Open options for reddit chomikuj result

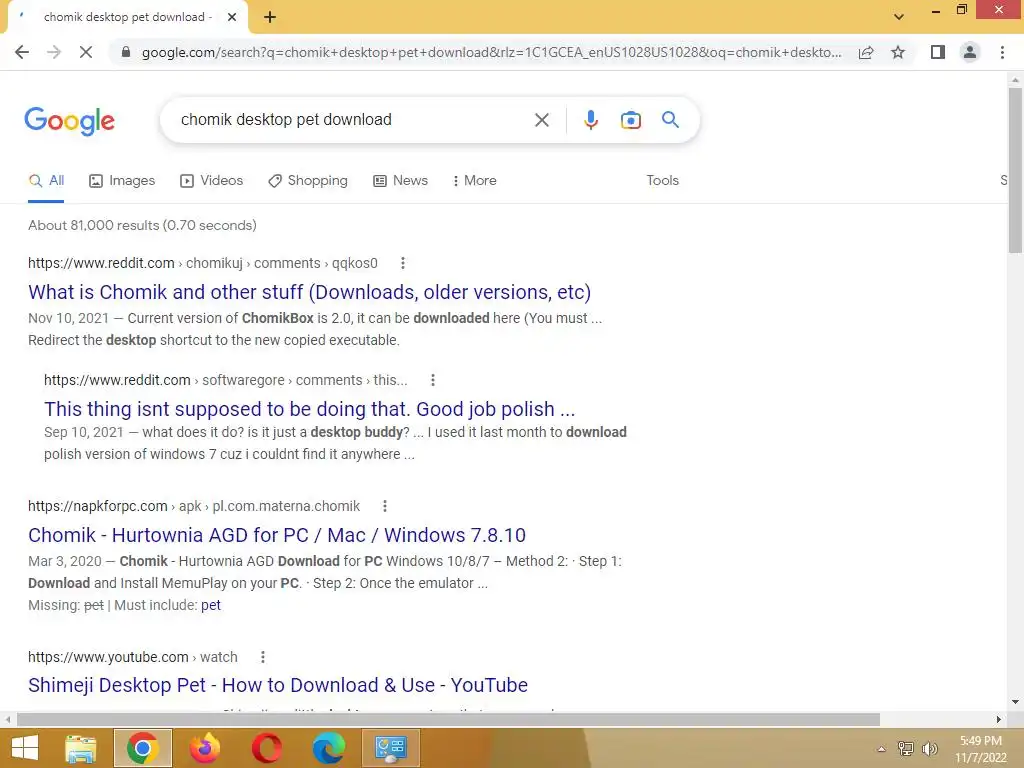403,263
